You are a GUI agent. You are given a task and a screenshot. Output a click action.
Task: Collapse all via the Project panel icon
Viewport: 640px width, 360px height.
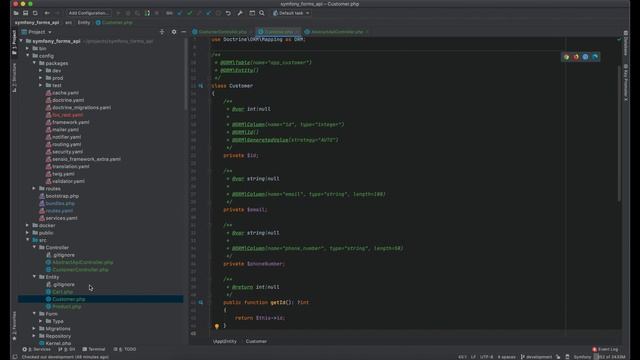(162, 32)
